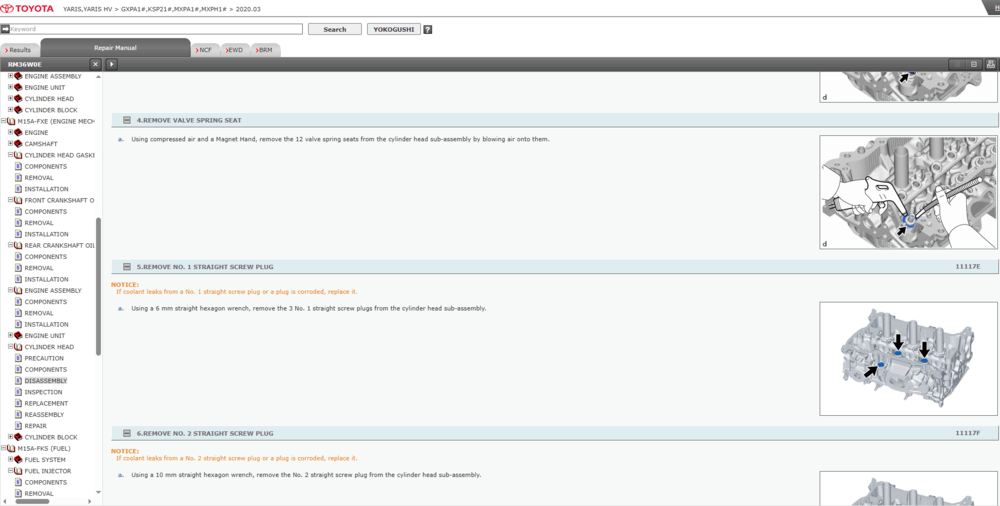
Task: Expand the CAMSHAFT tree node
Action: (11, 144)
